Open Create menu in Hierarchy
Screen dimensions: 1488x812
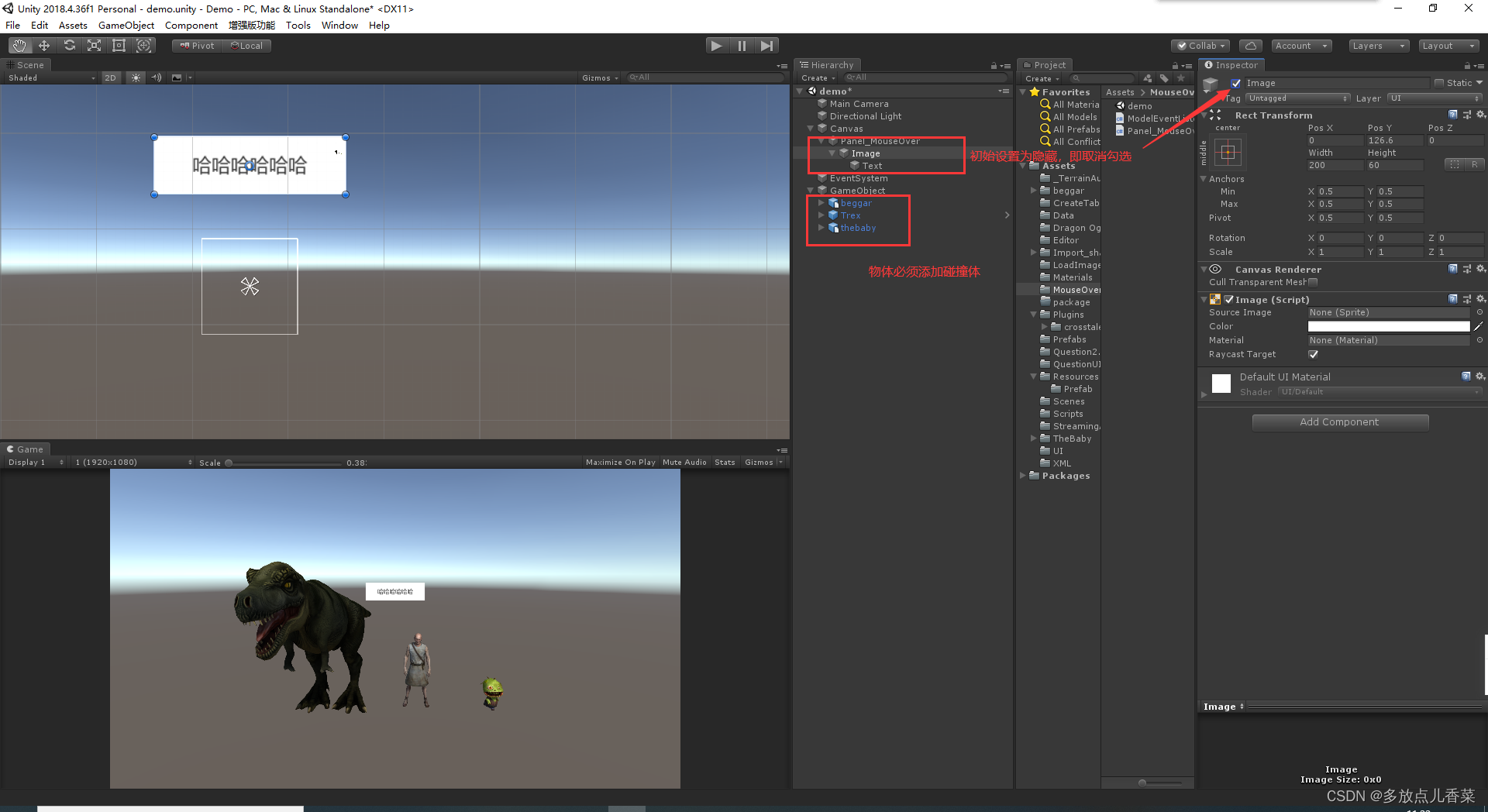click(x=818, y=78)
